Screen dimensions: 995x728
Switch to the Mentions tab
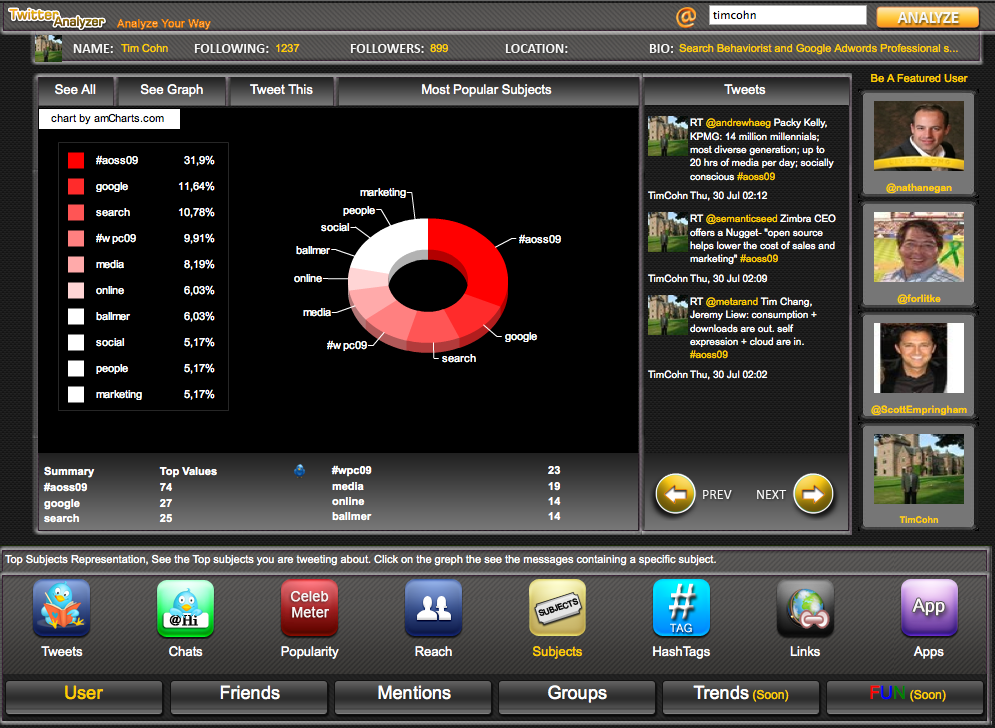[x=414, y=694]
